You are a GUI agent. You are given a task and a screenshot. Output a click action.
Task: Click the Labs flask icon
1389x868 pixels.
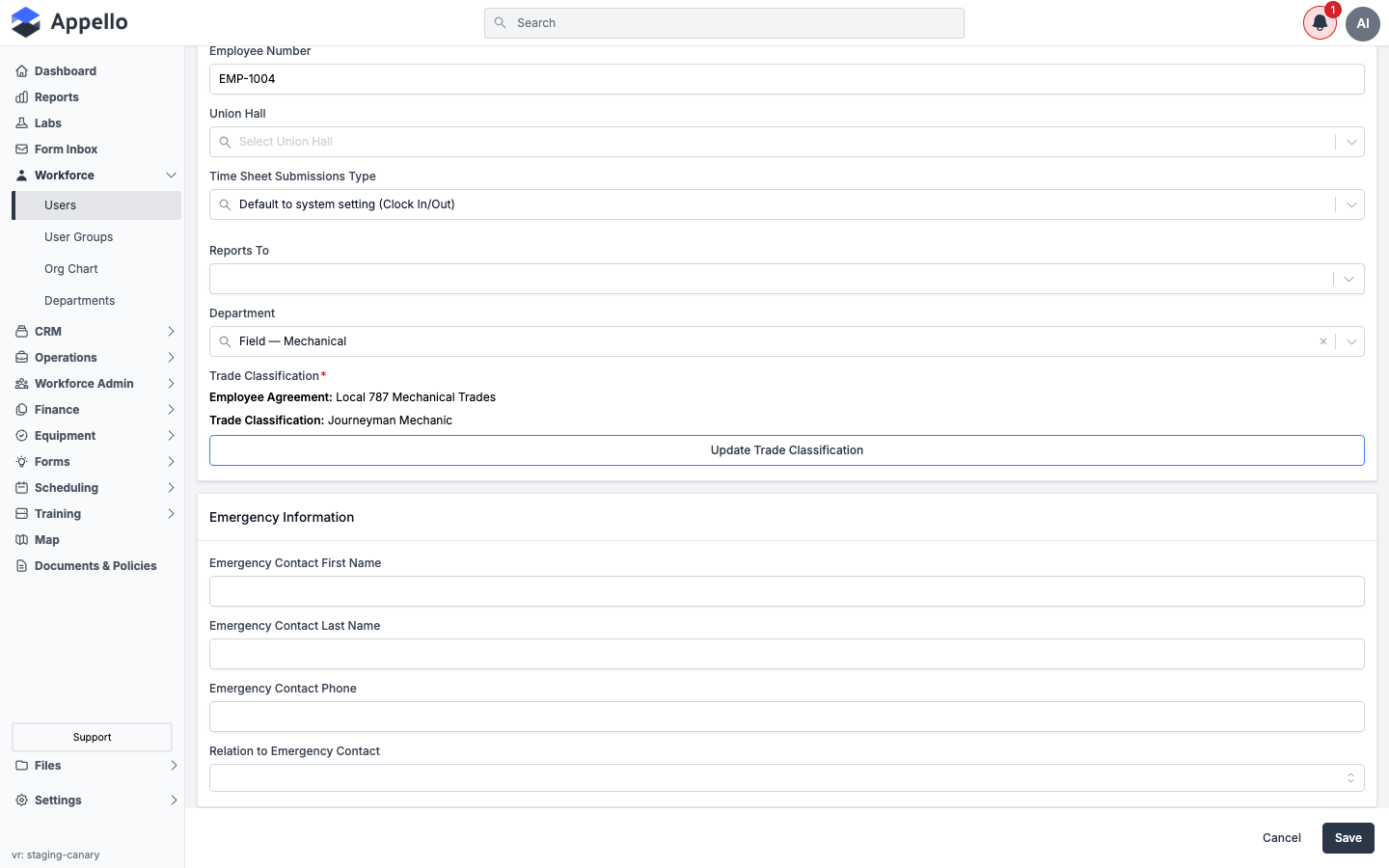click(x=21, y=123)
